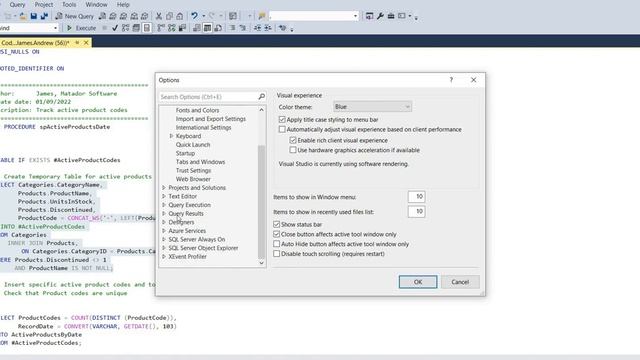Switch to Results to File
This screenshot has width=640, height=360.
click(x=218, y=28)
